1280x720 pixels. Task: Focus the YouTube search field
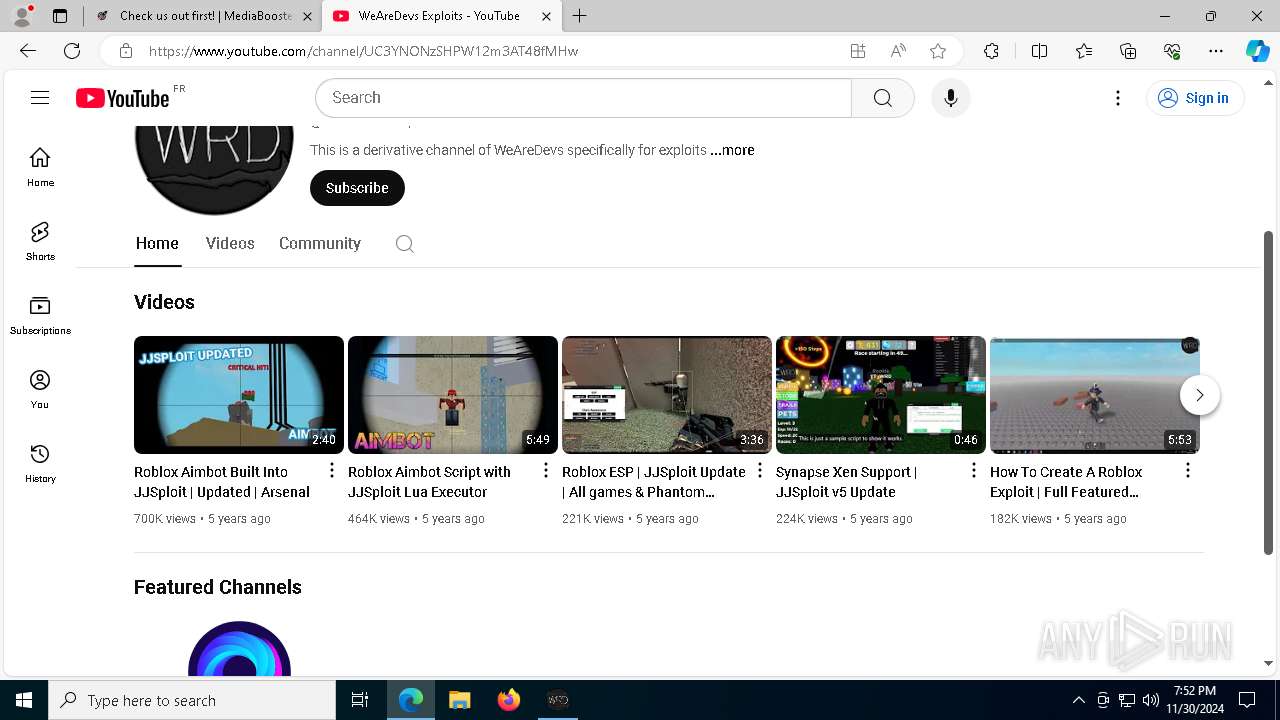click(x=583, y=98)
